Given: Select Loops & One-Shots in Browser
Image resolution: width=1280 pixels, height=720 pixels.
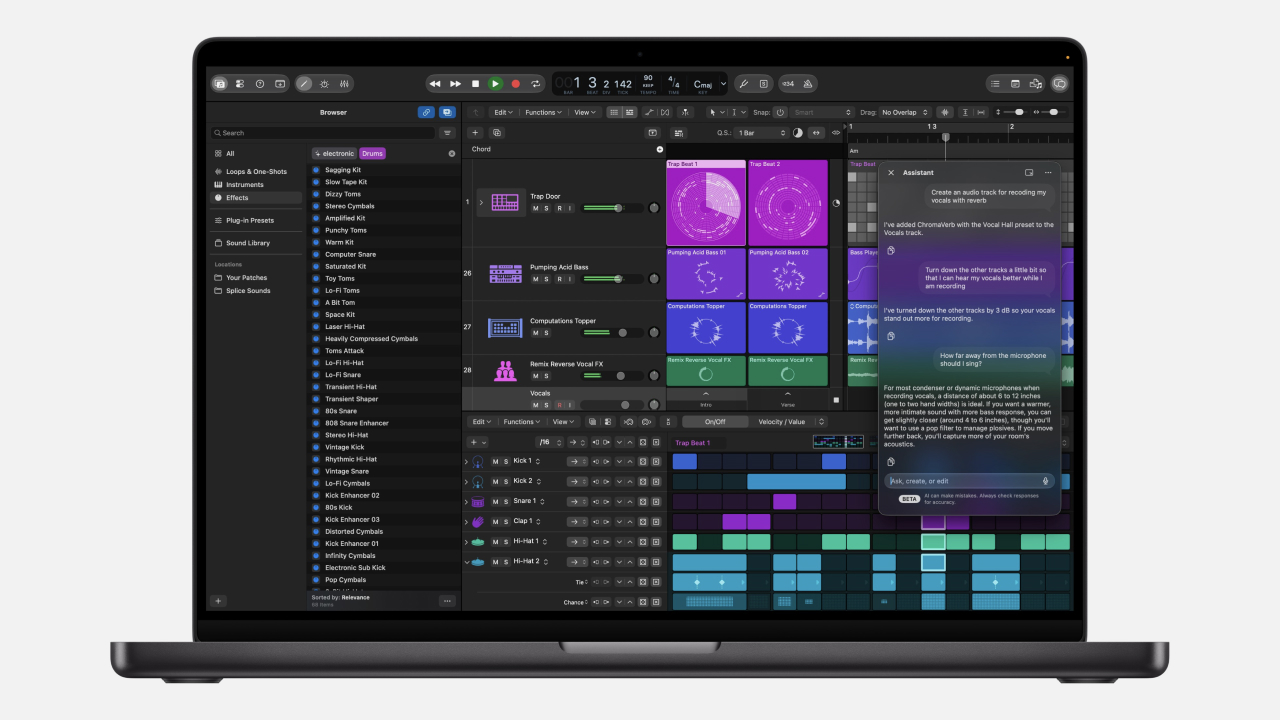Looking at the screenshot, I should pos(256,172).
